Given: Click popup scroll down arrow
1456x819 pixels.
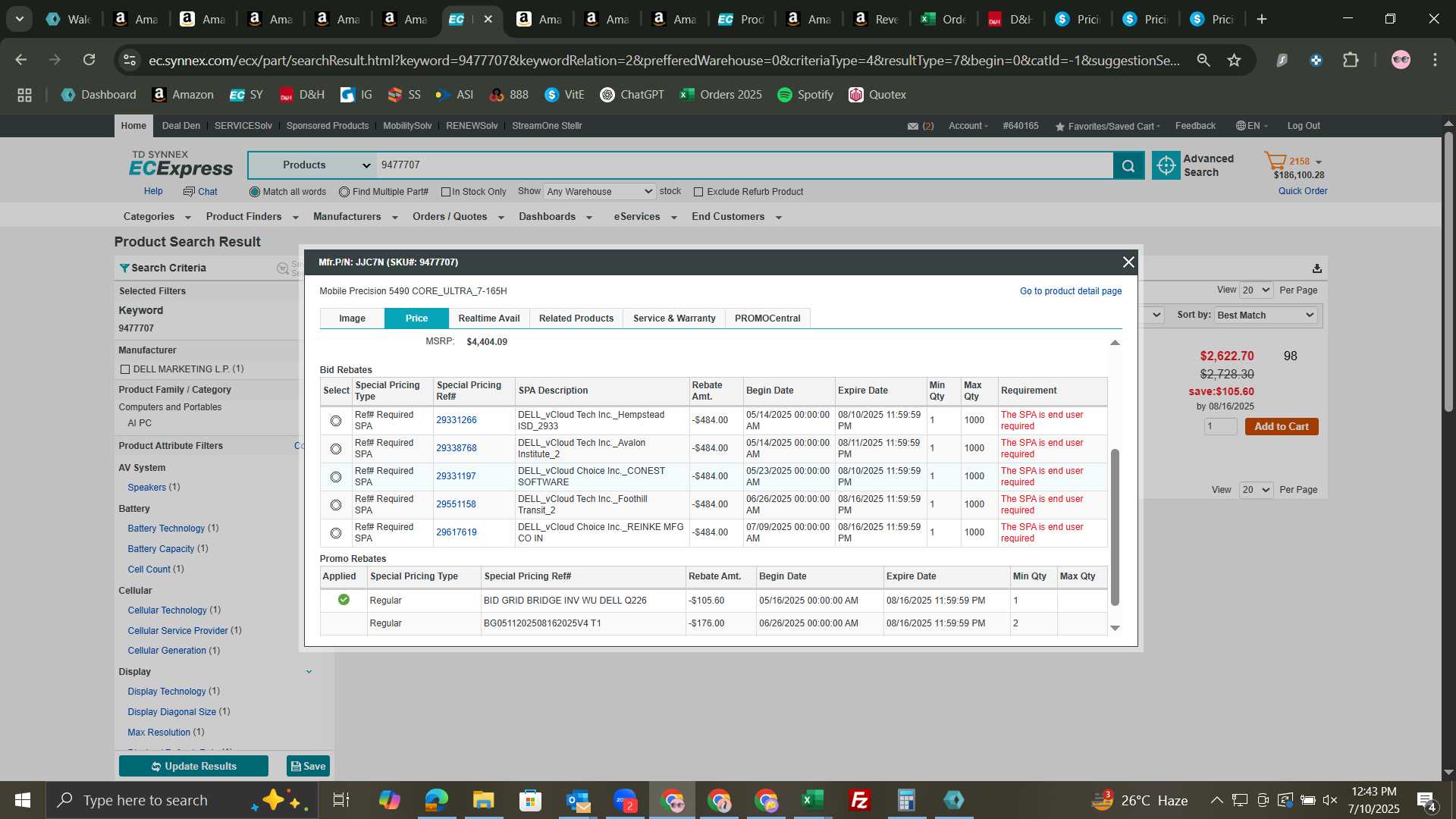Looking at the screenshot, I should tap(1115, 628).
